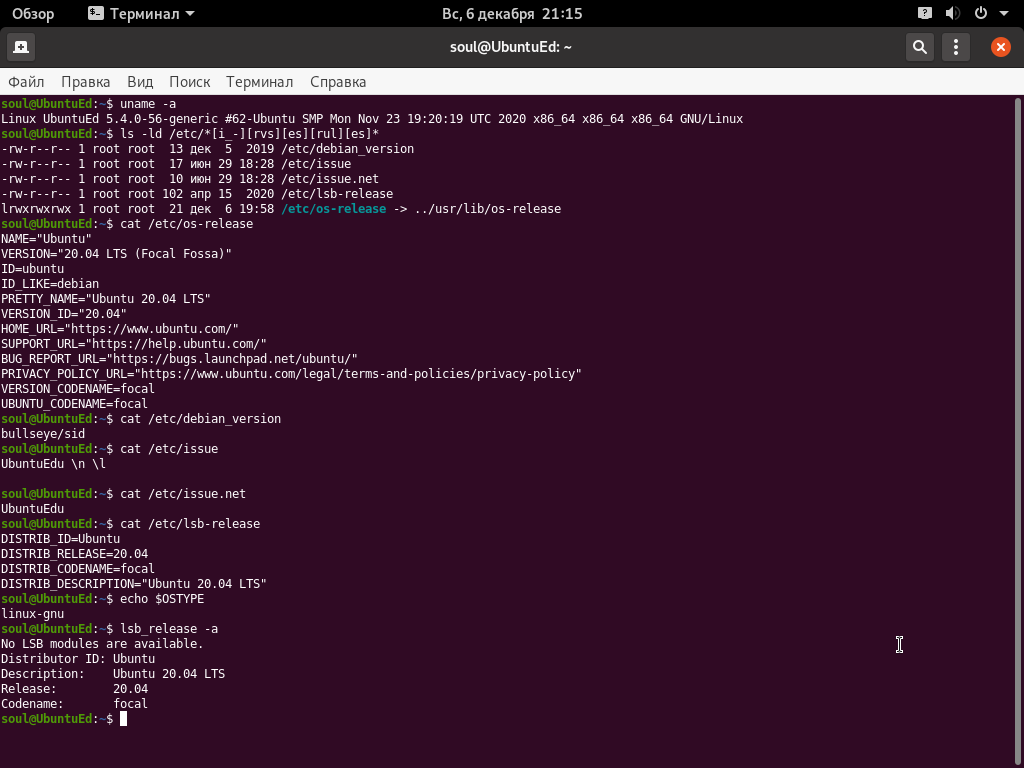The width and height of the screenshot is (1024, 768).
Task: Open the clock showing Вс, 6 декабря 21:15
Action: [512, 14]
